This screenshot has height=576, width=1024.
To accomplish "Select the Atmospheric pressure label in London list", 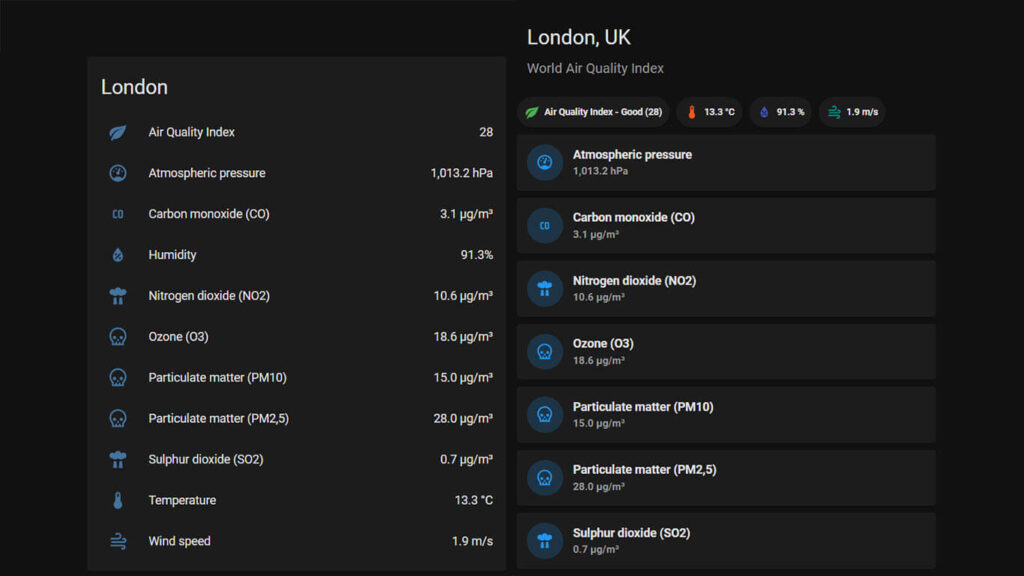I will 207,173.
